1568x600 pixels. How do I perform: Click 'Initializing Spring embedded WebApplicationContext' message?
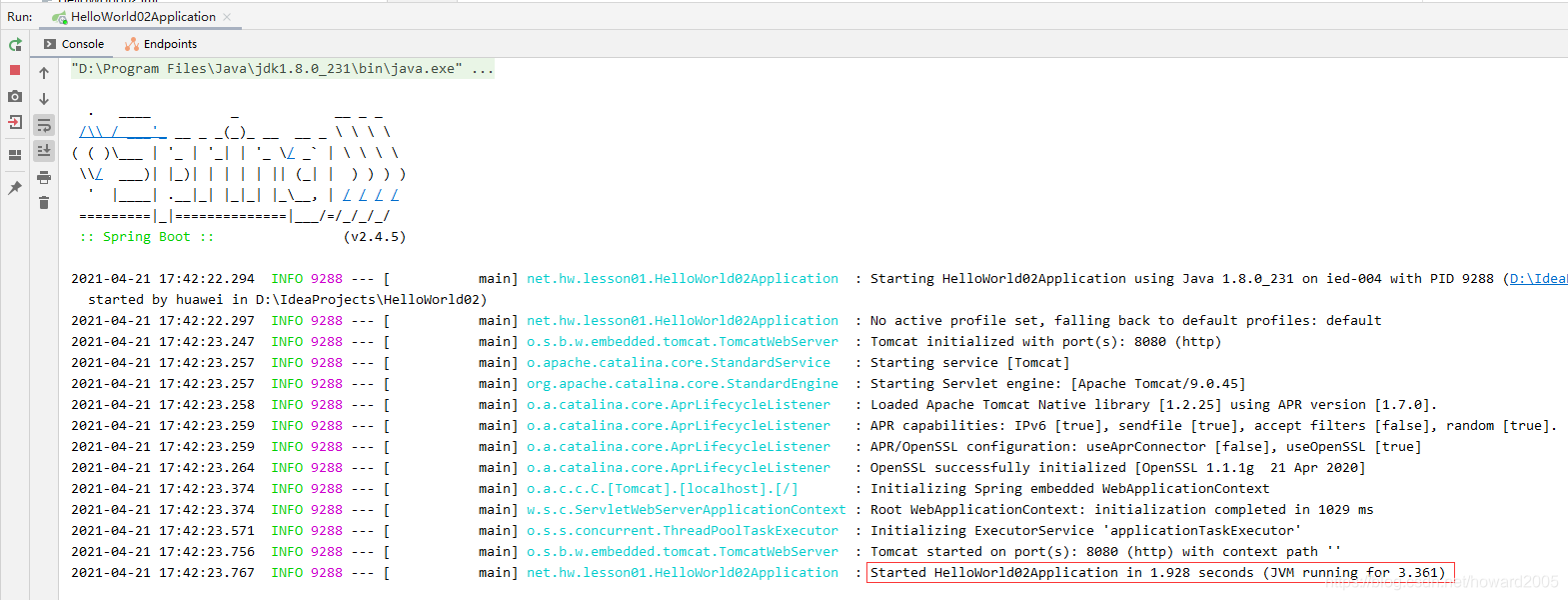tap(1069, 489)
